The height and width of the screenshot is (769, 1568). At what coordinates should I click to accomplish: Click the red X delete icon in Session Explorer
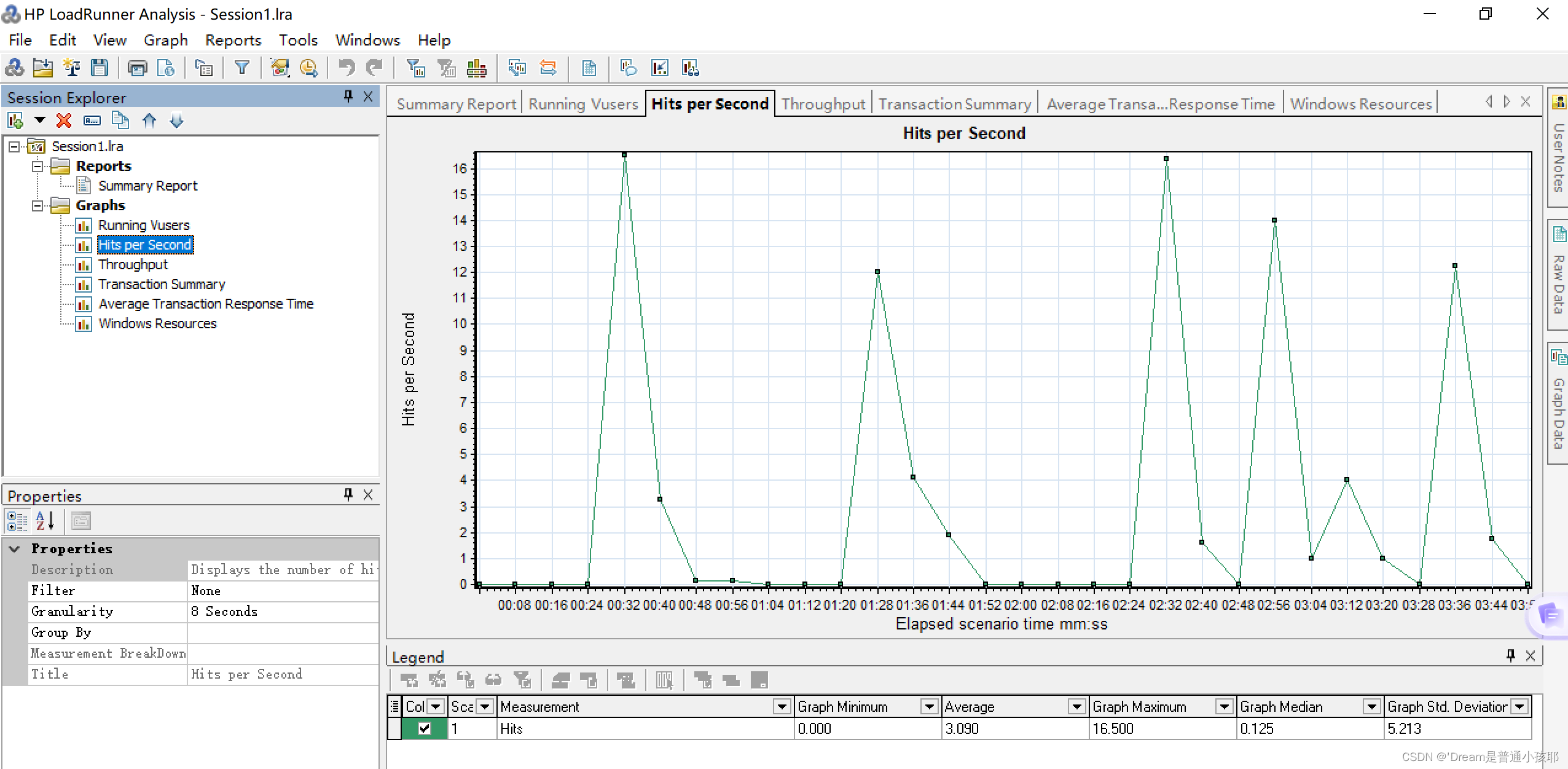[64, 120]
